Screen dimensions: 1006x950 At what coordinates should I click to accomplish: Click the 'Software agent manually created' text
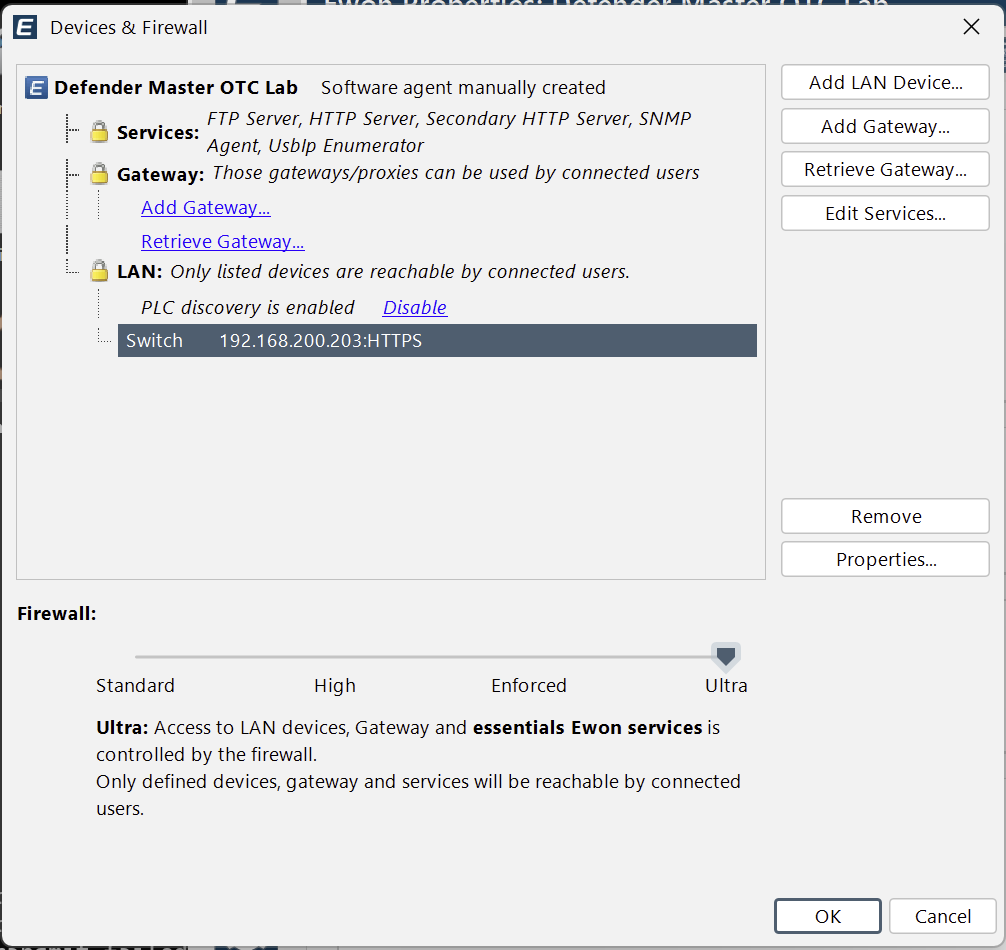click(463, 87)
